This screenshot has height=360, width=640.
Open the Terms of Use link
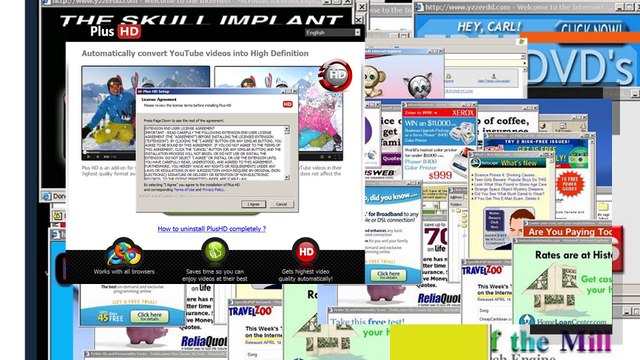coord(184,190)
